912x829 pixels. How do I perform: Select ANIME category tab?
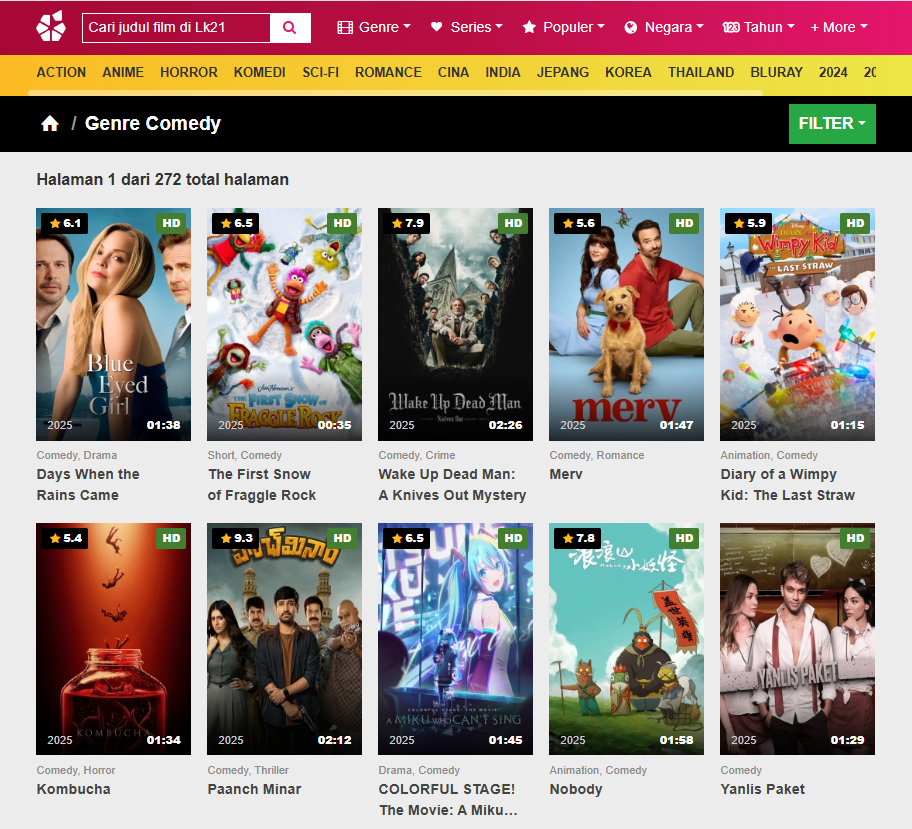(x=123, y=72)
